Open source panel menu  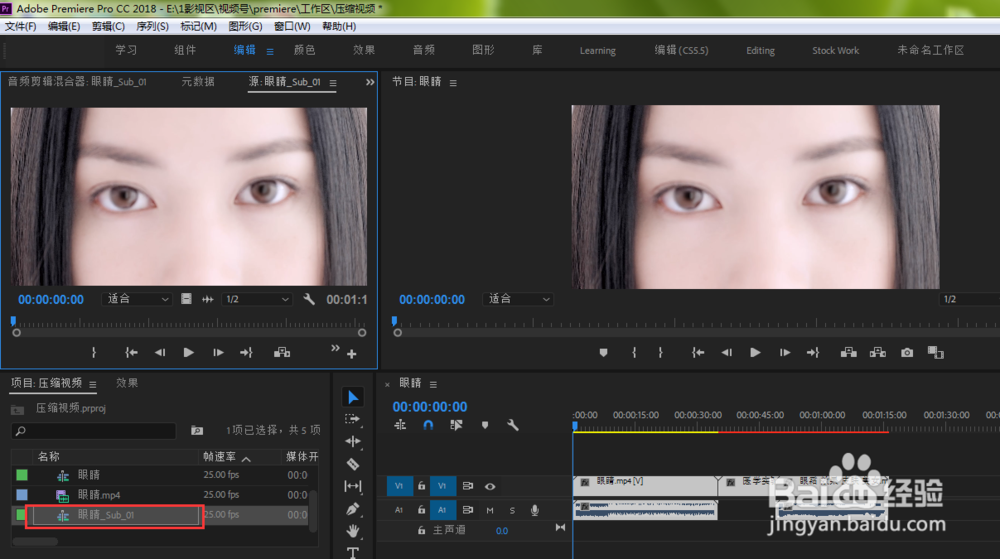click(333, 83)
